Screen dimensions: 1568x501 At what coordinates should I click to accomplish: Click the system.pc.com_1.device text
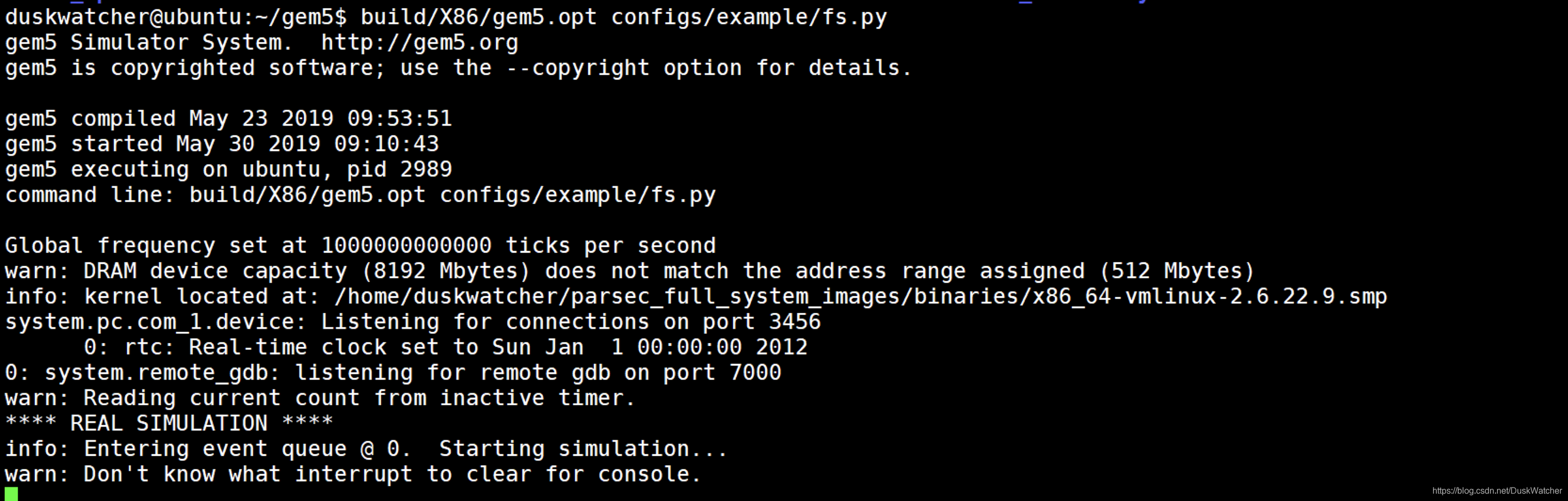point(156,321)
